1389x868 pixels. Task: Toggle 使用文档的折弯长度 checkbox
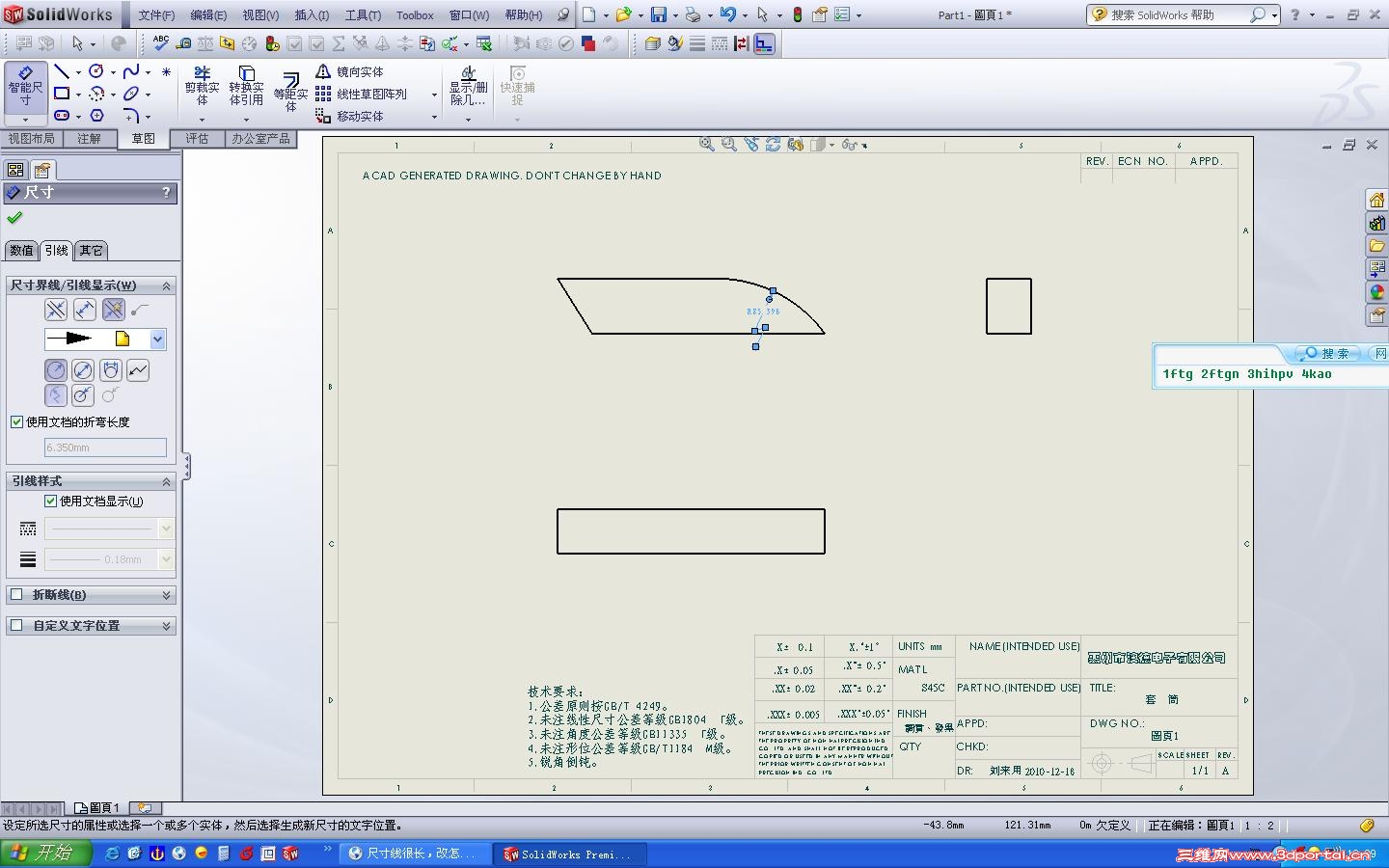tap(16, 421)
